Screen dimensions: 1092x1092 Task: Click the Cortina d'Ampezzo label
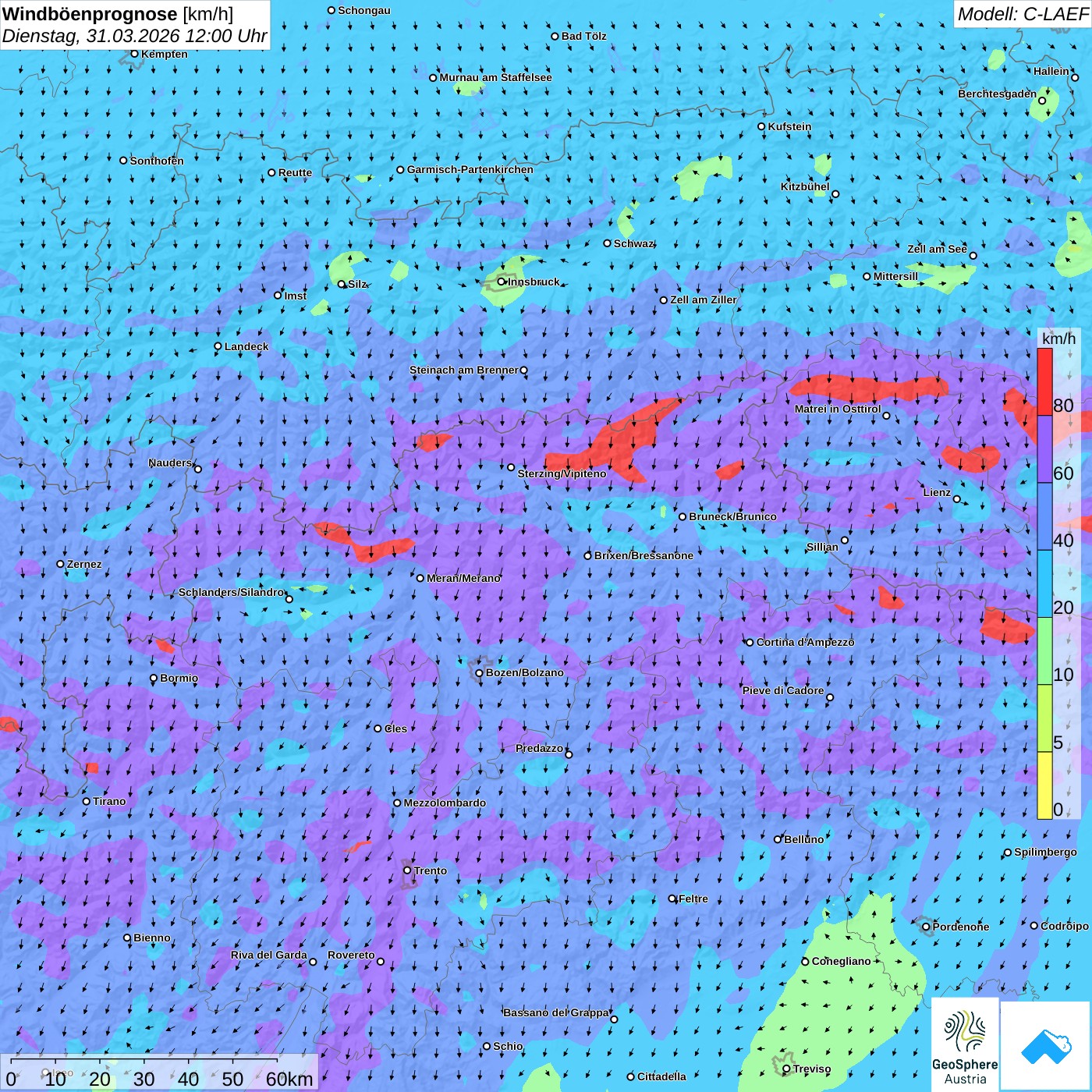point(805,642)
